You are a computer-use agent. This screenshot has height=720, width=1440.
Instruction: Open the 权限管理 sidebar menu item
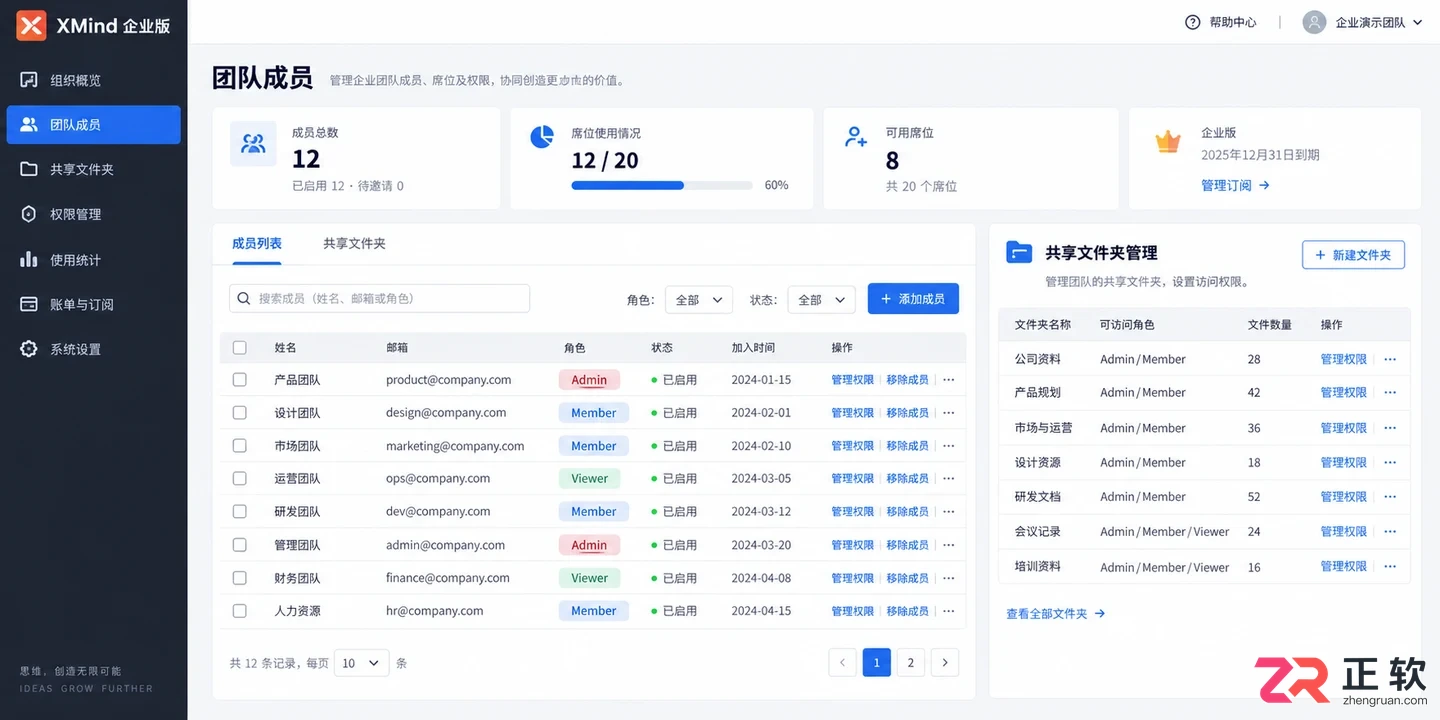point(94,214)
